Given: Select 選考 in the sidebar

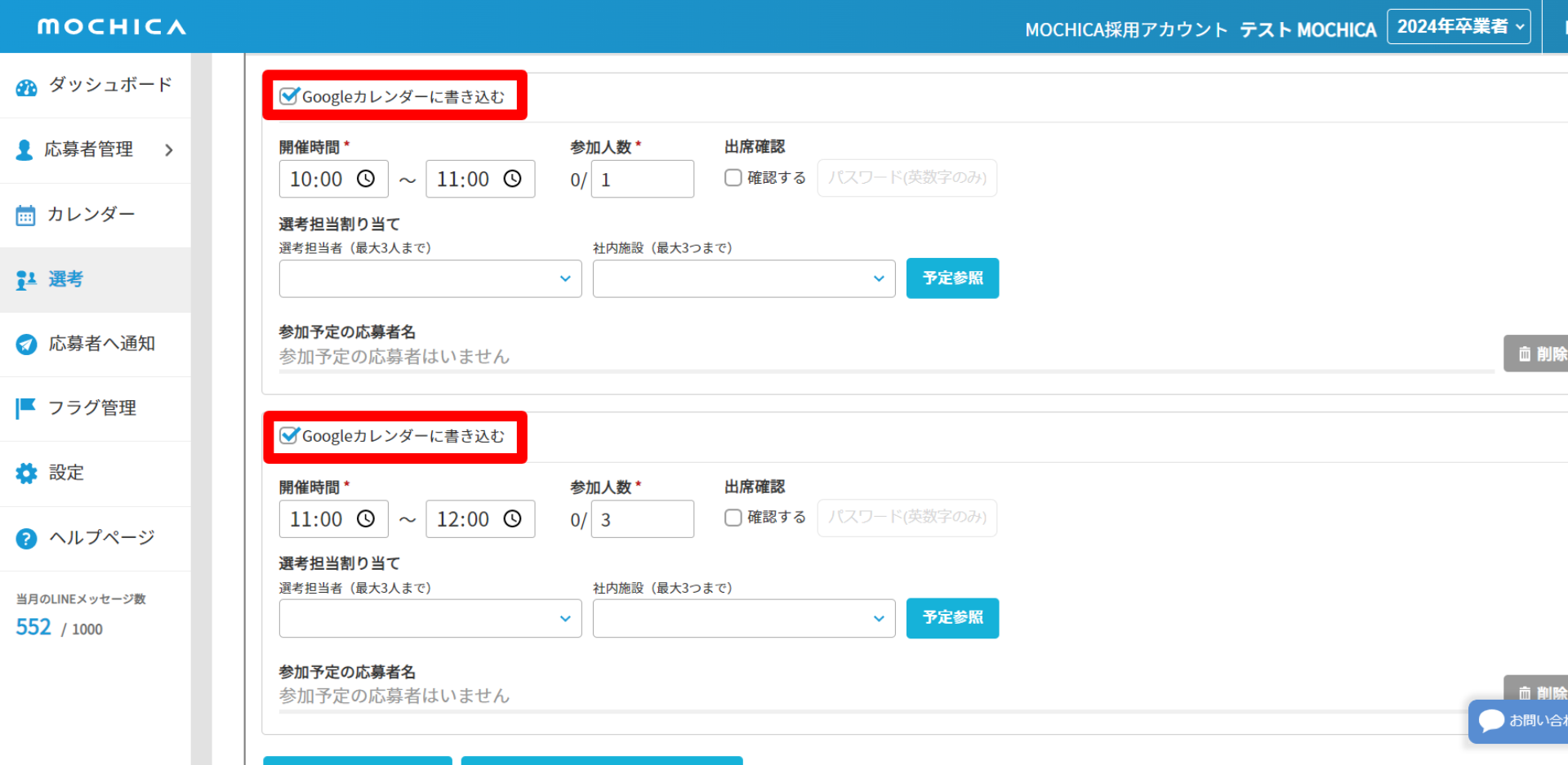Looking at the screenshot, I should pos(65,279).
